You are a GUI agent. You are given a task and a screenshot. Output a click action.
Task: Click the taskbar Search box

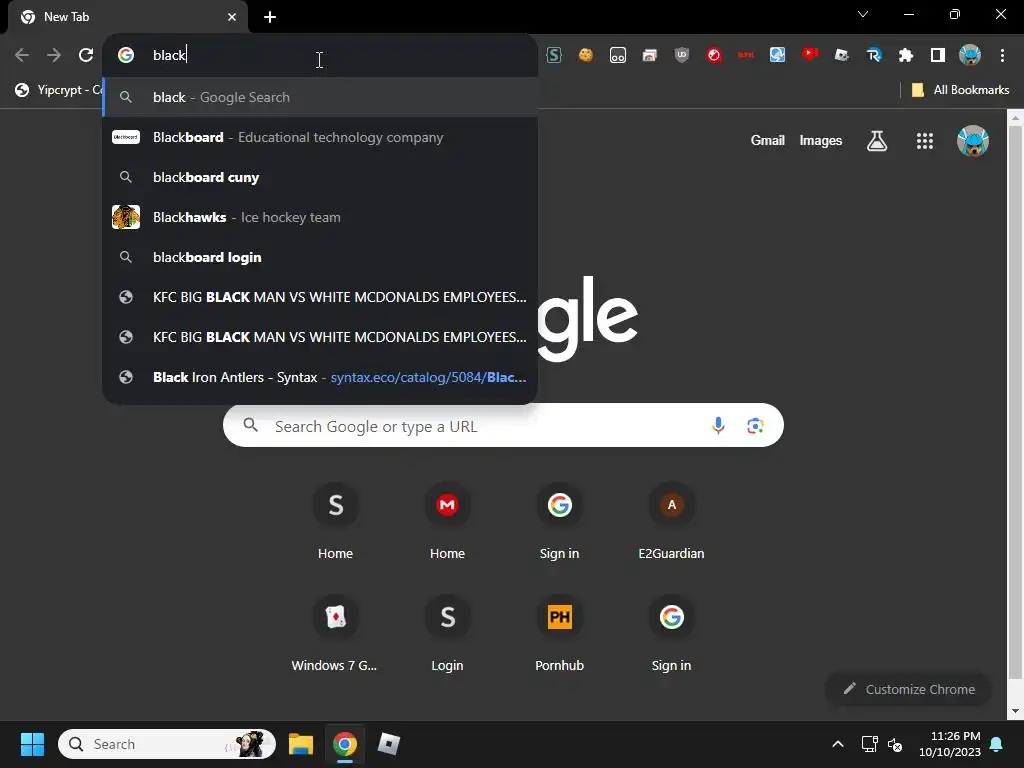coord(167,744)
